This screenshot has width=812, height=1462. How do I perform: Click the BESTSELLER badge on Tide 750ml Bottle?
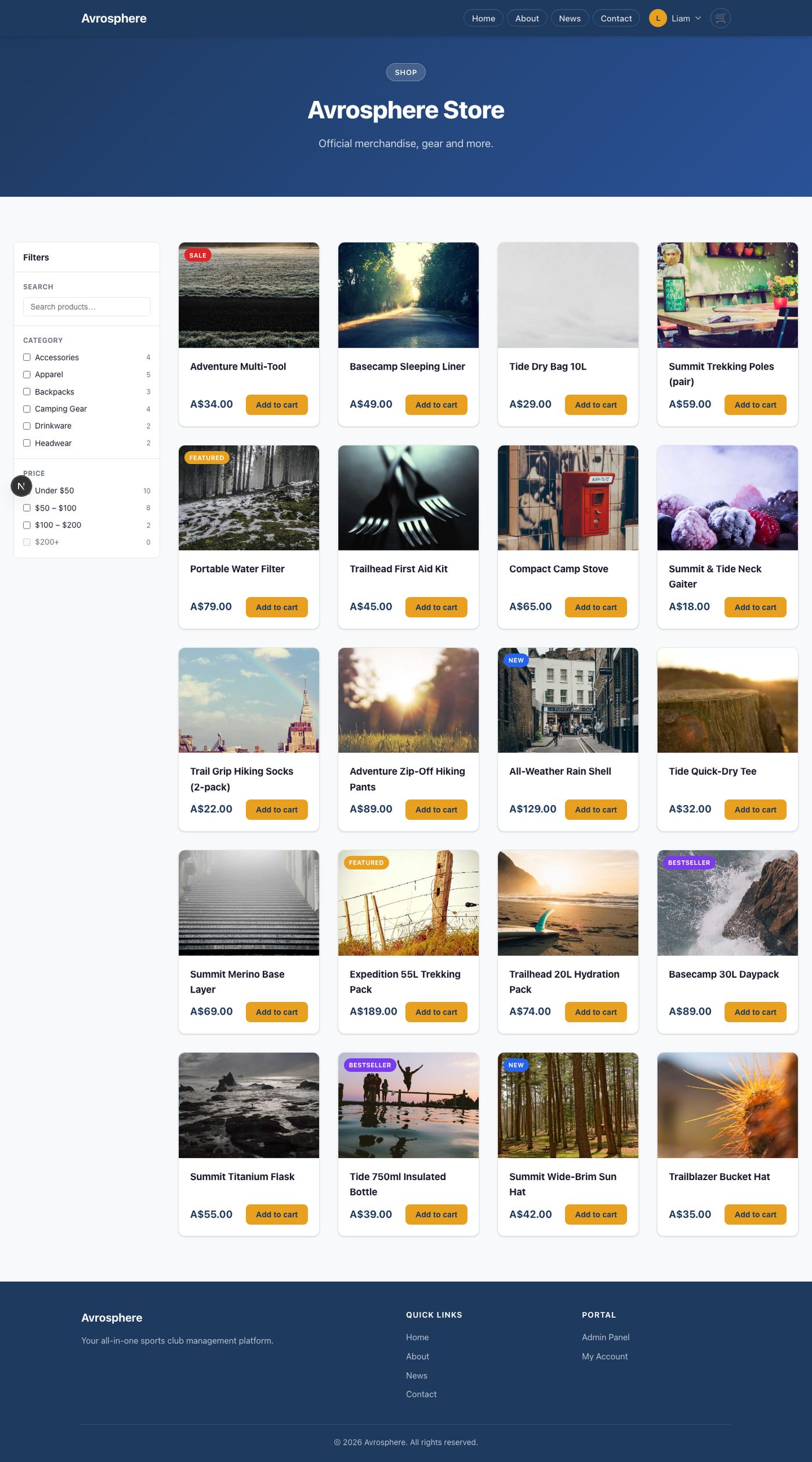click(x=370, y=1065)
